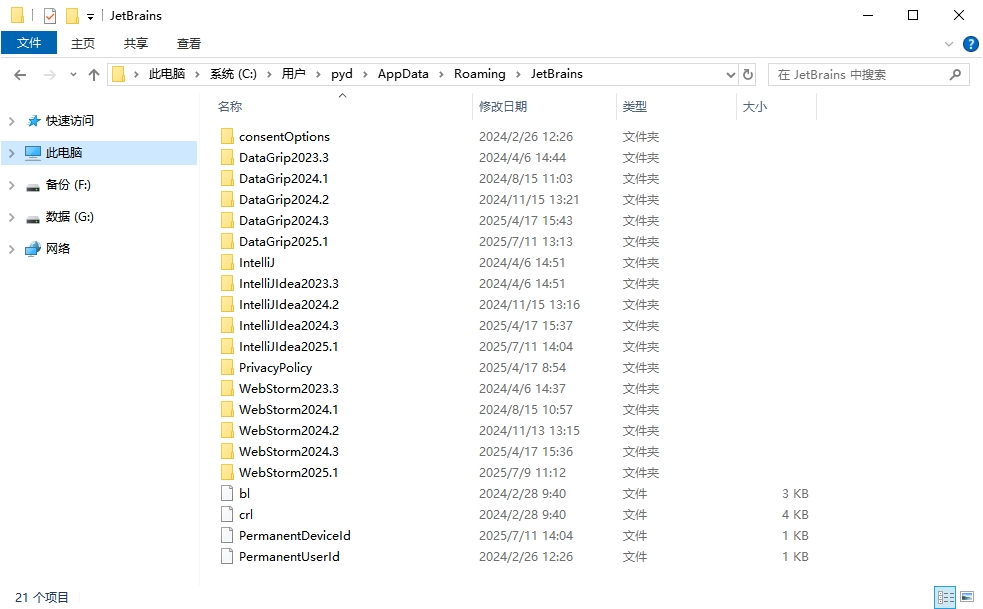
Task: Select PermanentDeviceId file icon
Action: click(227, 536)
